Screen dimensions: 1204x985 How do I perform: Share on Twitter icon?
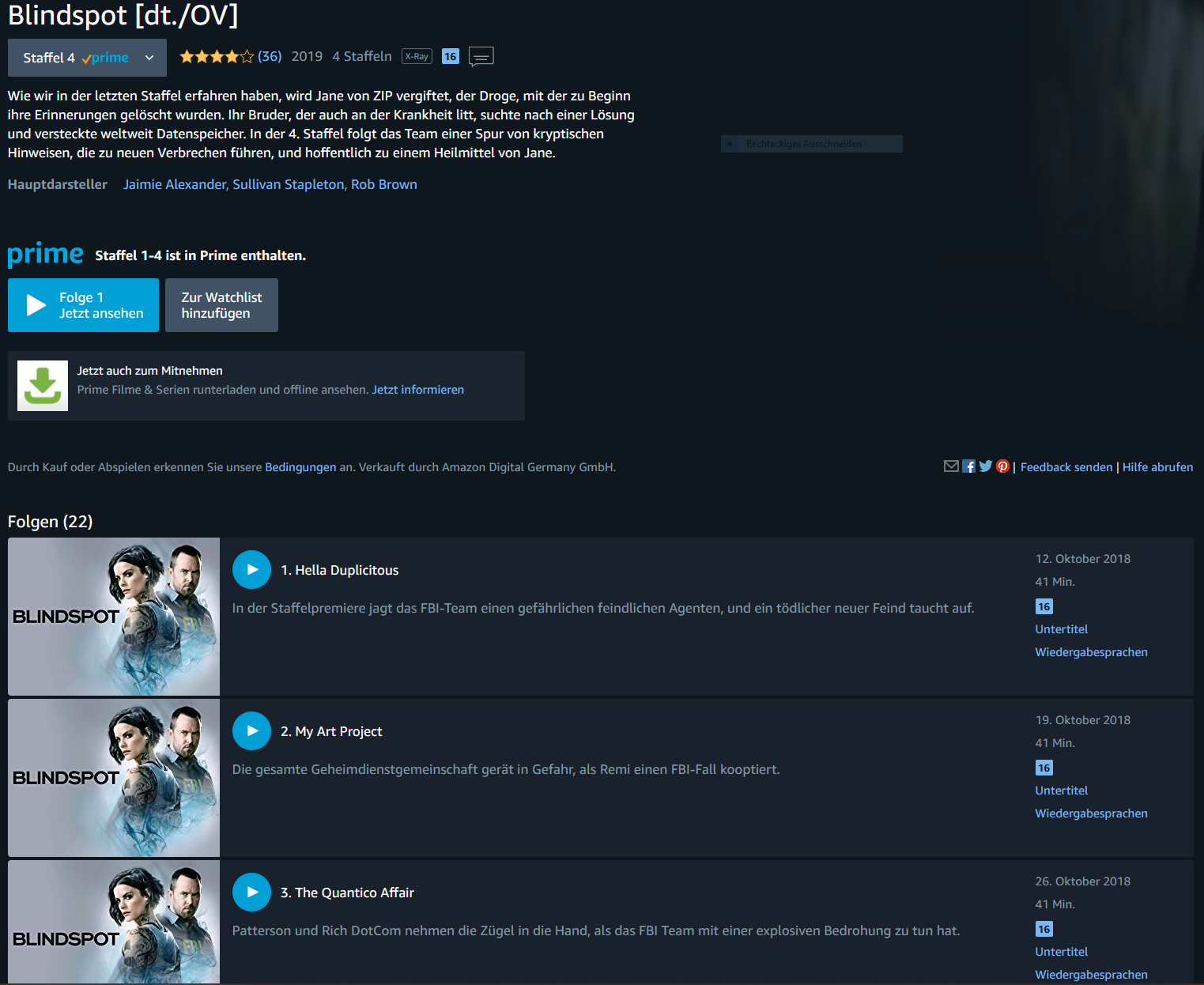click(985, 466)
